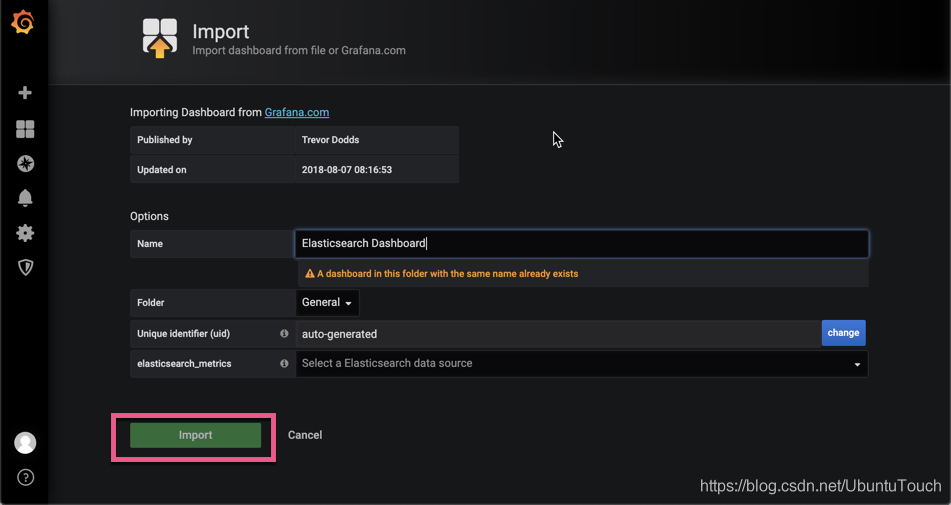This screenshot has height=505, width=951.
Task: Click the duplicate-name warning message
Action: [448, 273]
